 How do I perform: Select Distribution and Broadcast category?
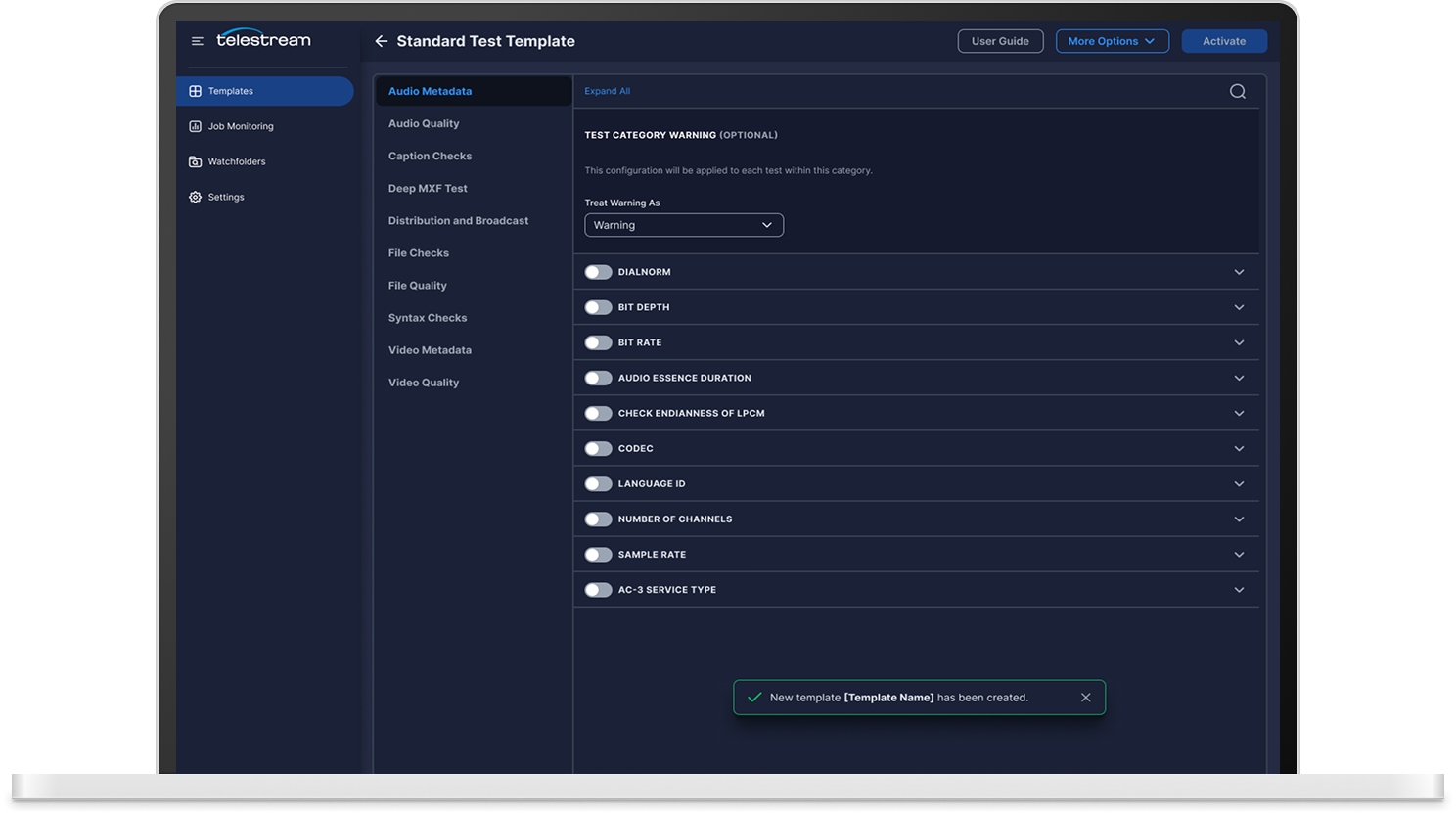click(458, 220)
